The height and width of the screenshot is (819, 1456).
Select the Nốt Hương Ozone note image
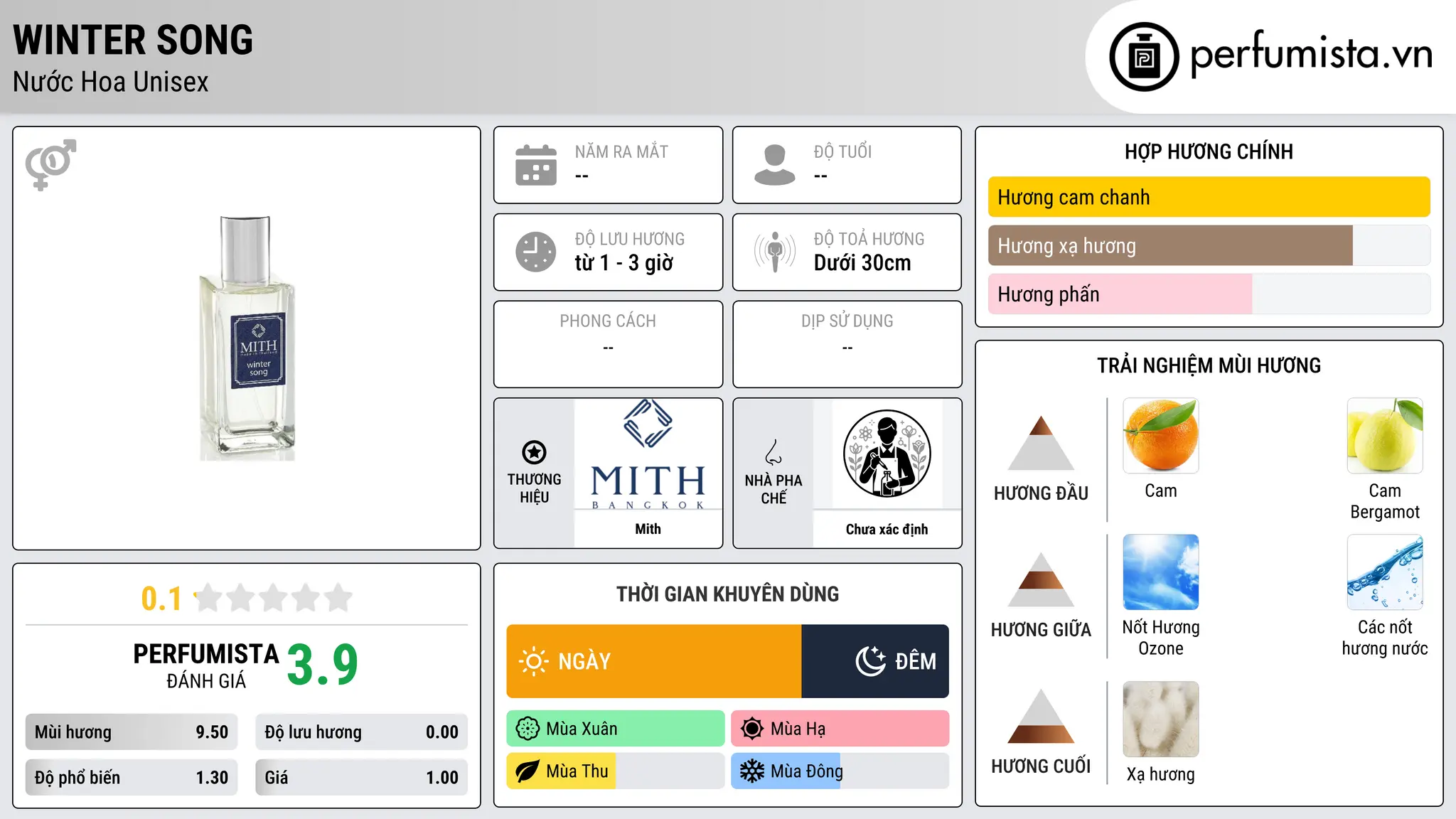1161,572
